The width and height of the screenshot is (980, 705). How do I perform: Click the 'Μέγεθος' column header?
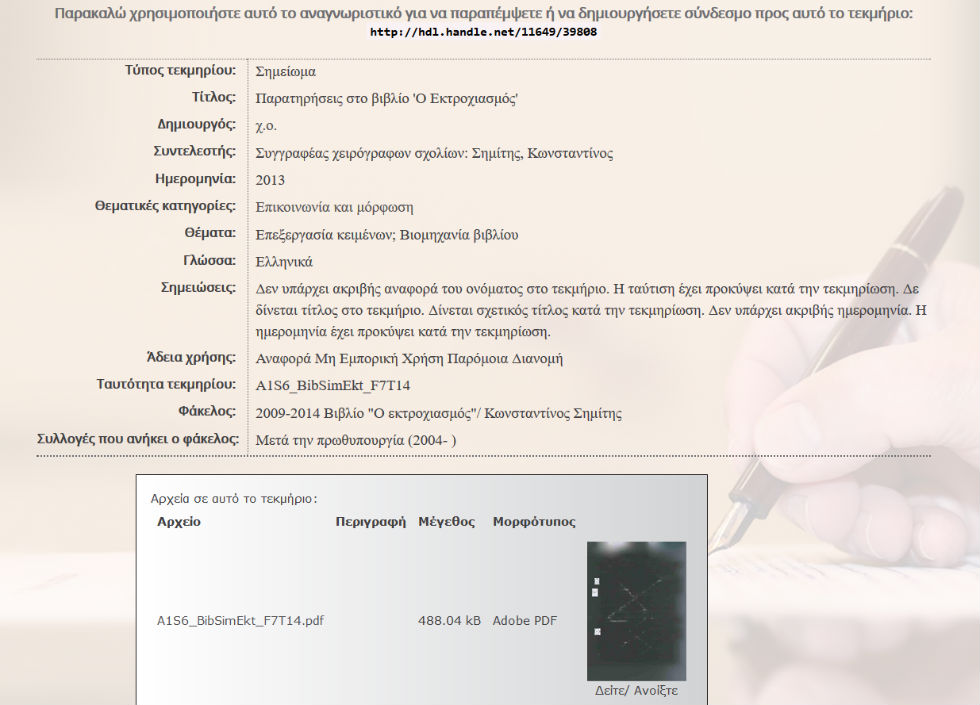[x=446, y=522]
